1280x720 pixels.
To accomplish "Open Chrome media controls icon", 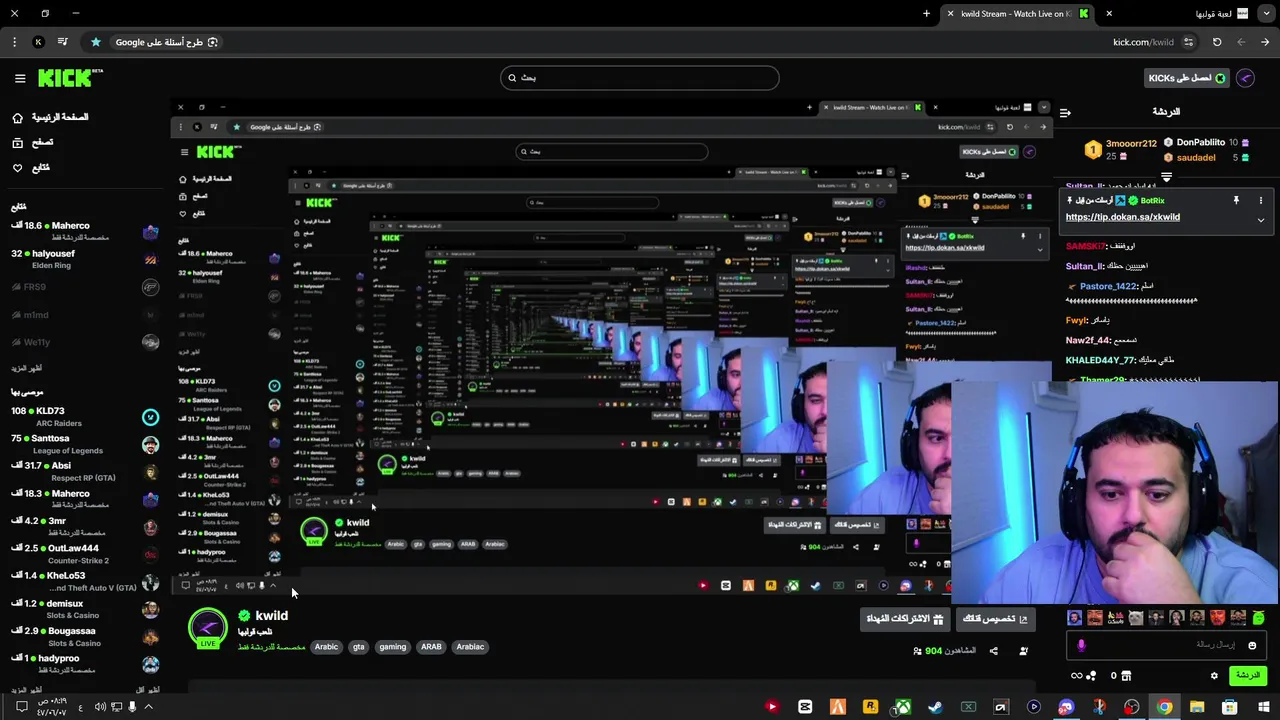I will (63, 42).
